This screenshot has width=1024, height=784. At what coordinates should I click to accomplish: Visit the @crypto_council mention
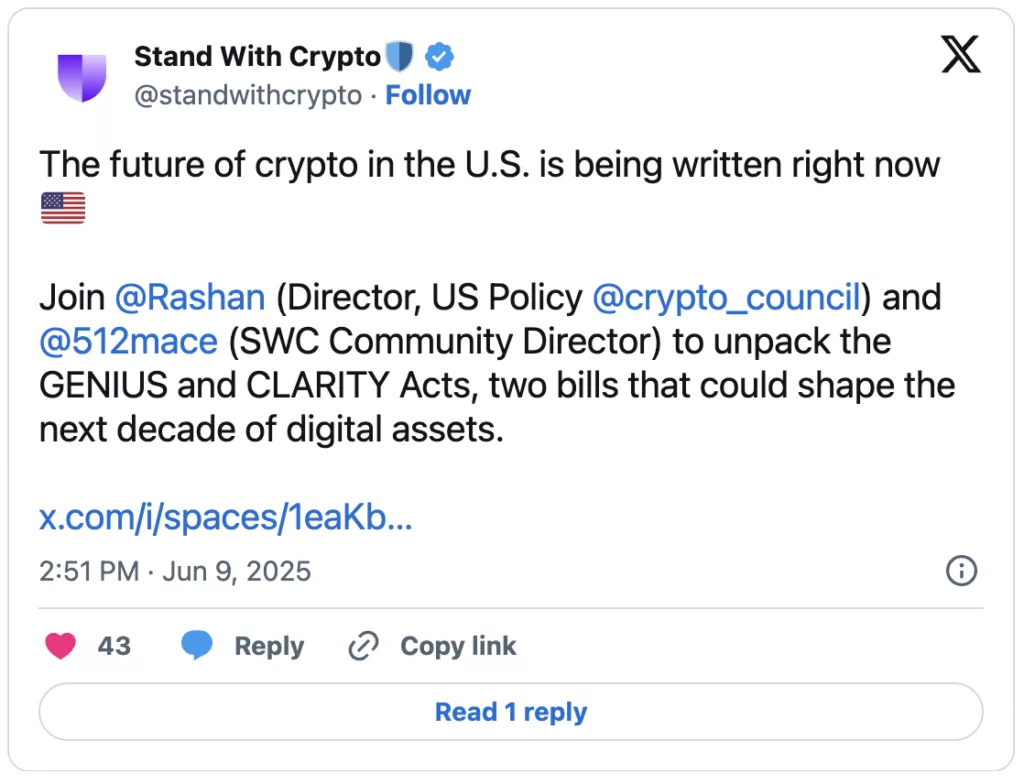tap(727, 297)
